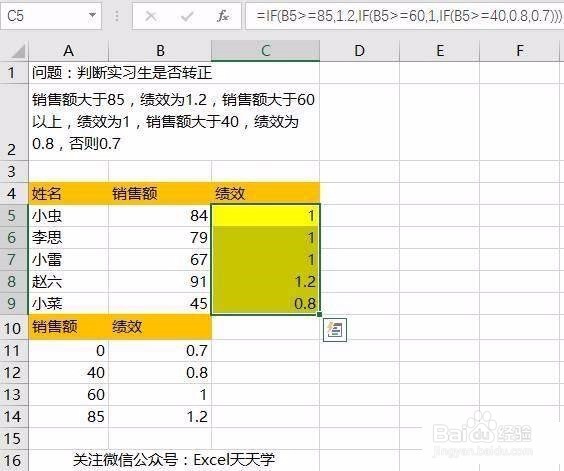The image size is (564, 471).
Task: Open the Insert Function fx icon
Action: click(x=223, y=16)
